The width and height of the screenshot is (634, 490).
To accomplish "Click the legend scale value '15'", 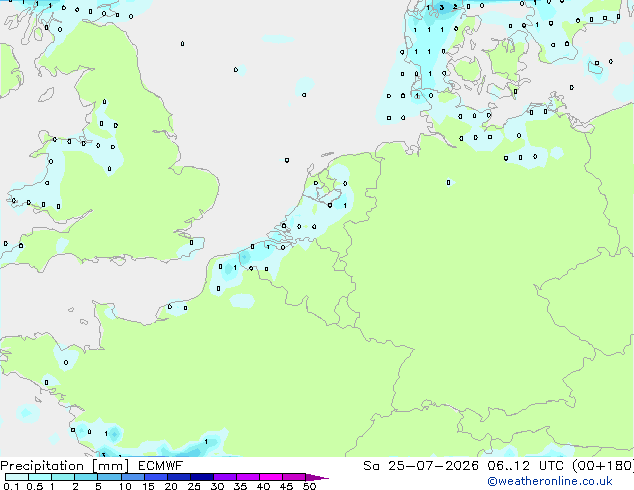I will (148, 486).
